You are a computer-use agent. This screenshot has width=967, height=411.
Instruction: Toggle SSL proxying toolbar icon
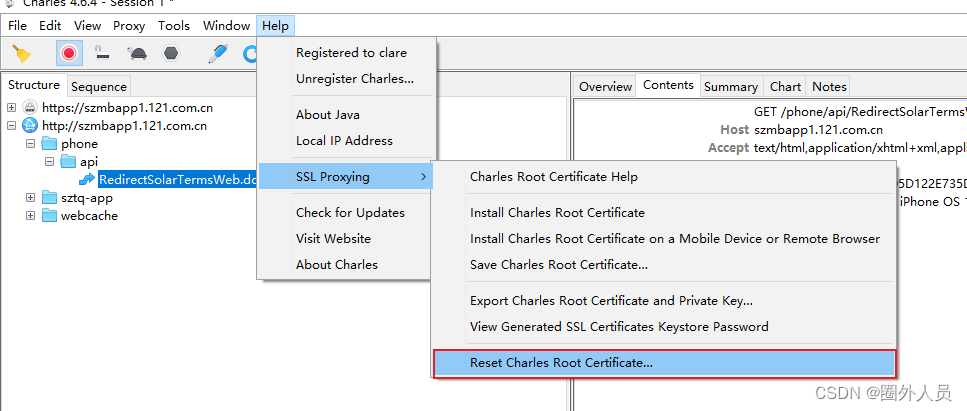(102, 54)
